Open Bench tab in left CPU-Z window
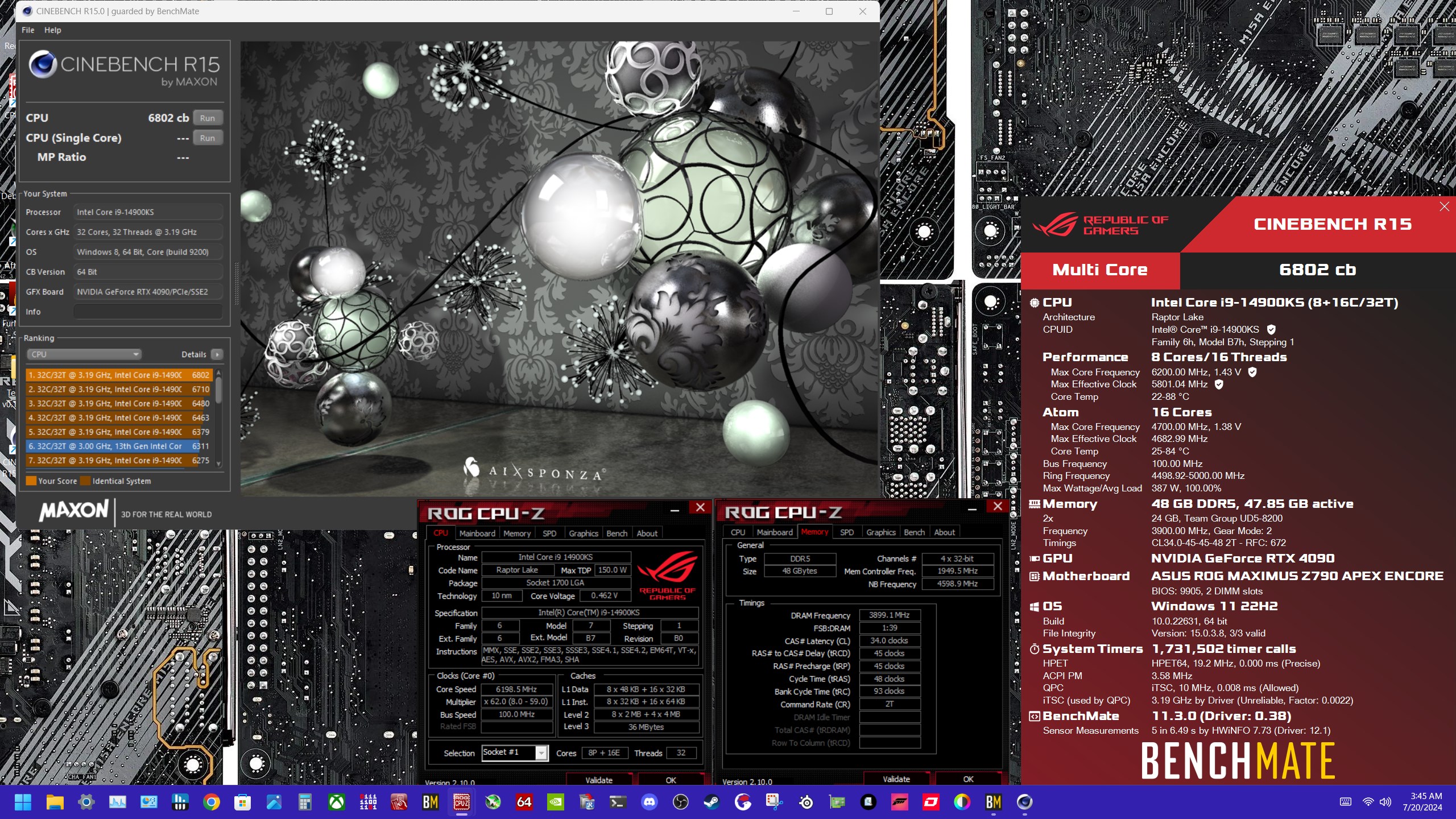 click(x=617, y=533)
